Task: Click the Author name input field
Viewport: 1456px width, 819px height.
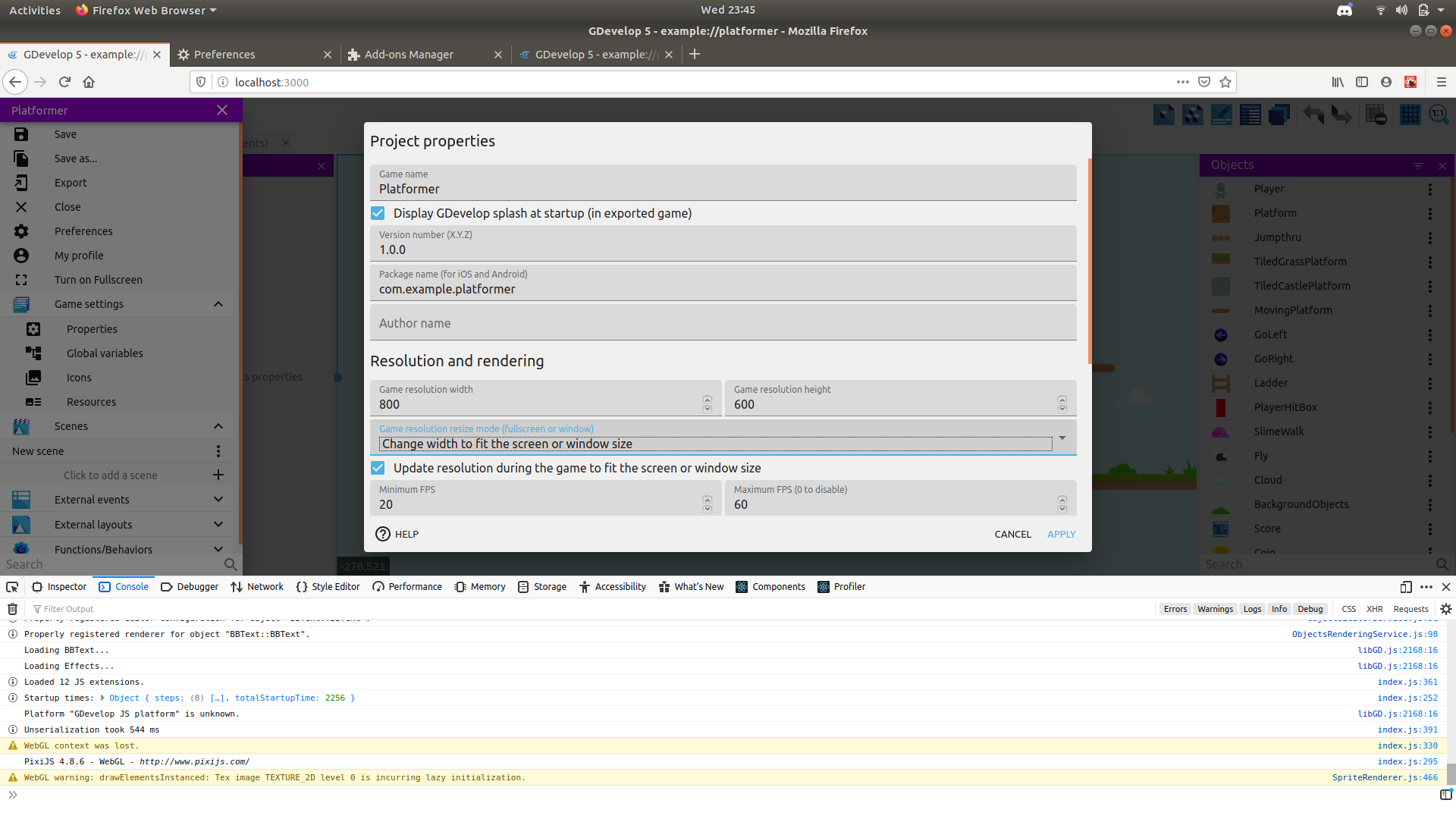Action: coord(723,322)
